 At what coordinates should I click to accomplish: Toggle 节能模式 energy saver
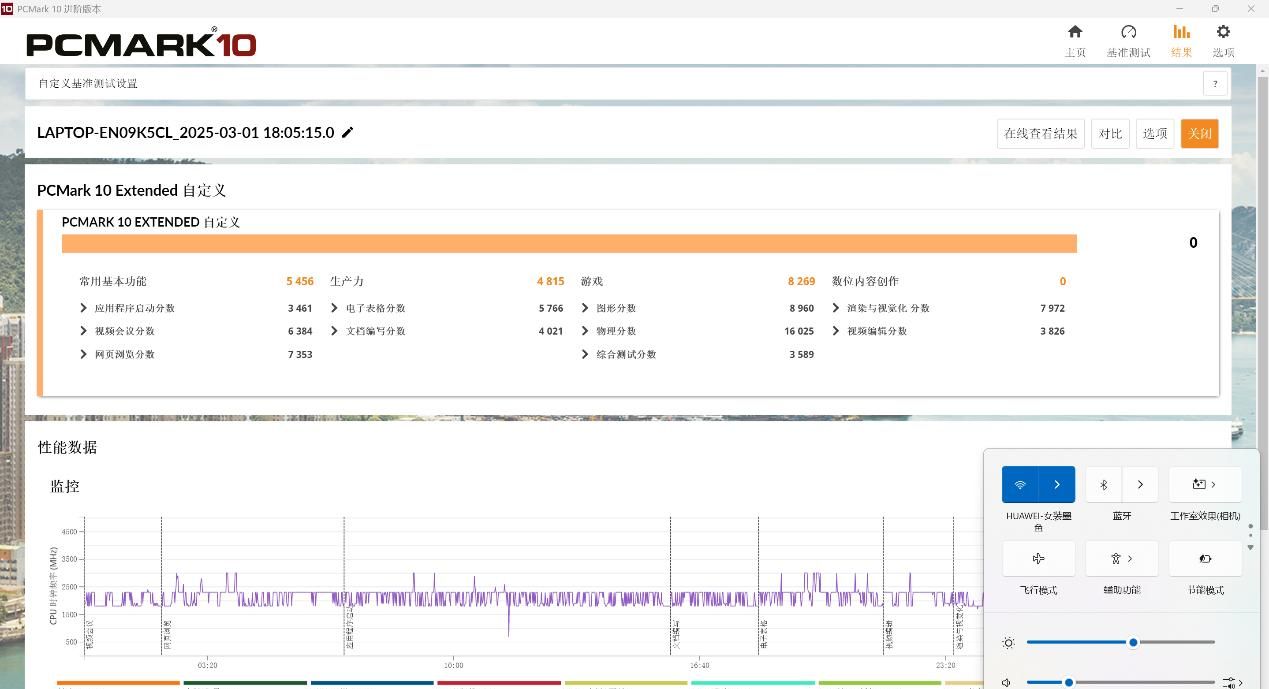coord(1205,559)
